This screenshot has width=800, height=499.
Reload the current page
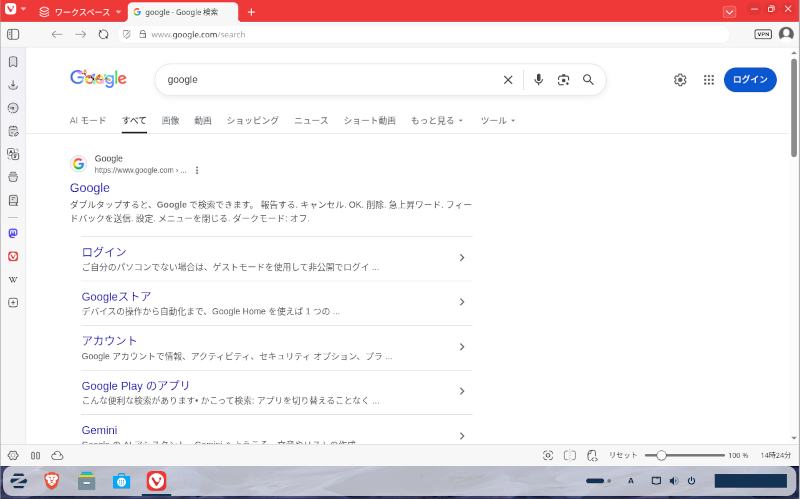[104, 34]
